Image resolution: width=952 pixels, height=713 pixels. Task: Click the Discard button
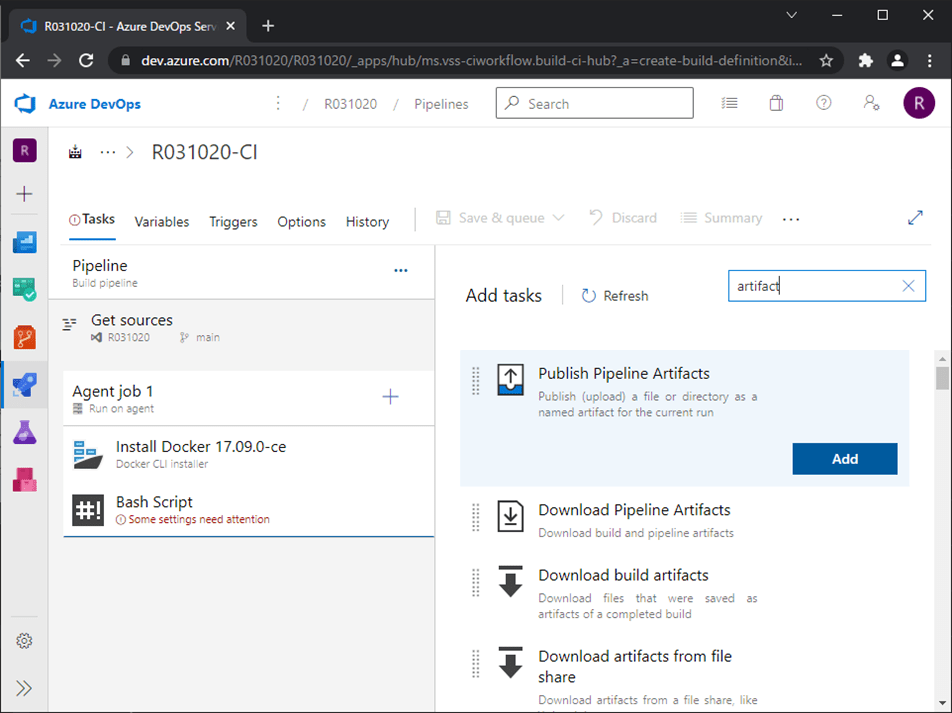coord(623,217)
